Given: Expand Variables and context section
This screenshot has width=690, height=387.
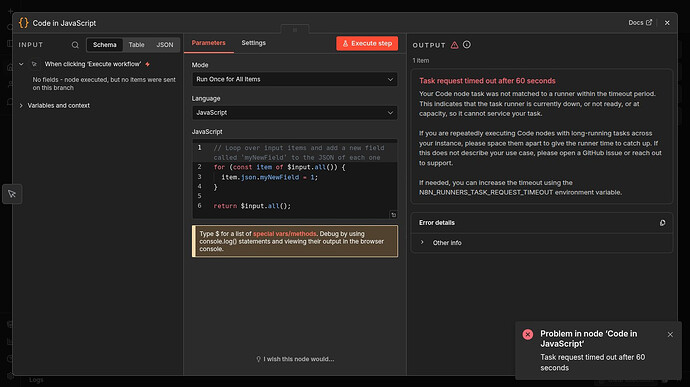Looking at the screenshot, I should tap(21, 106).
